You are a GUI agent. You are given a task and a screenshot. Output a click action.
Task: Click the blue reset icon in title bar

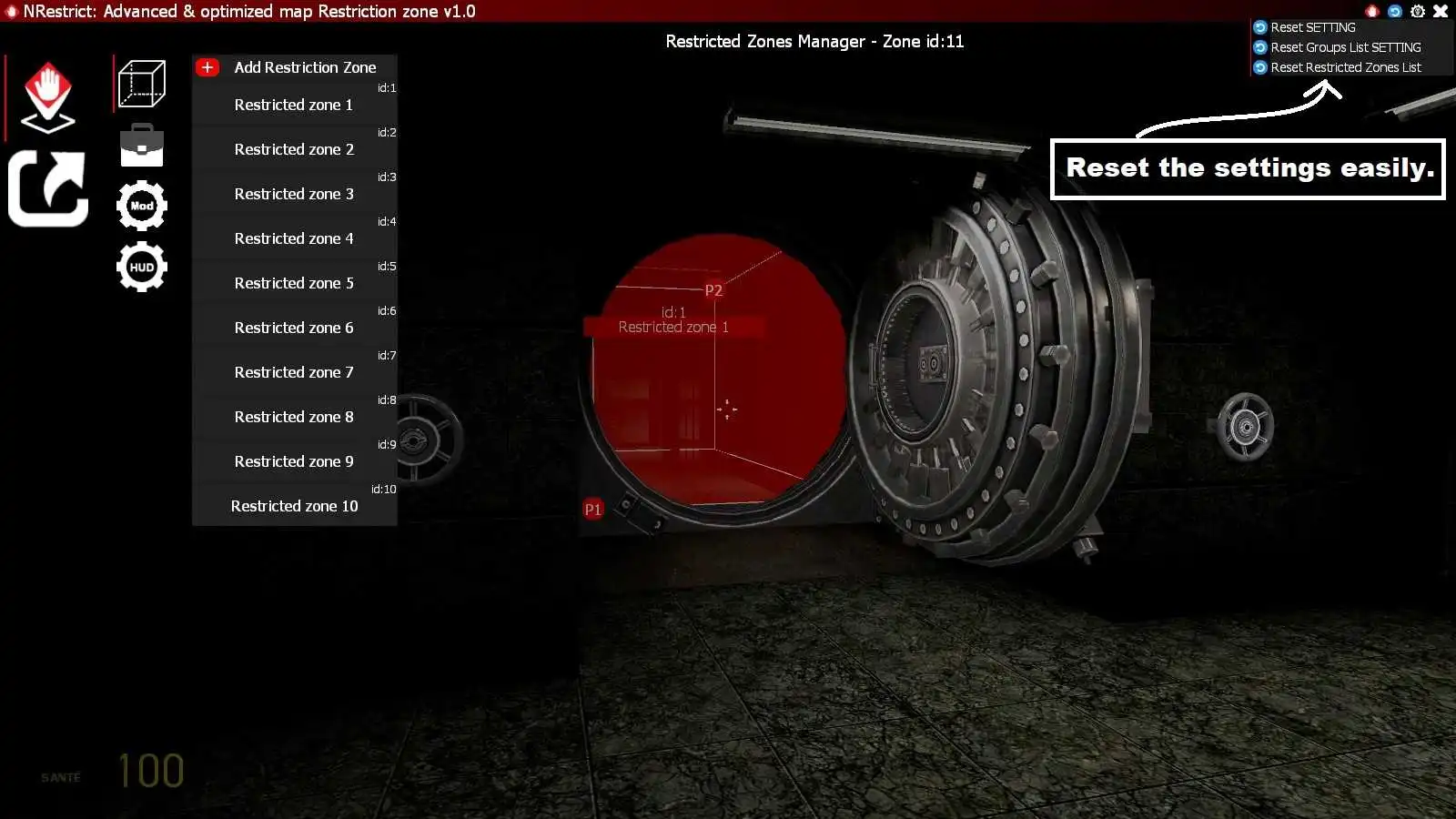(1394, 11)
